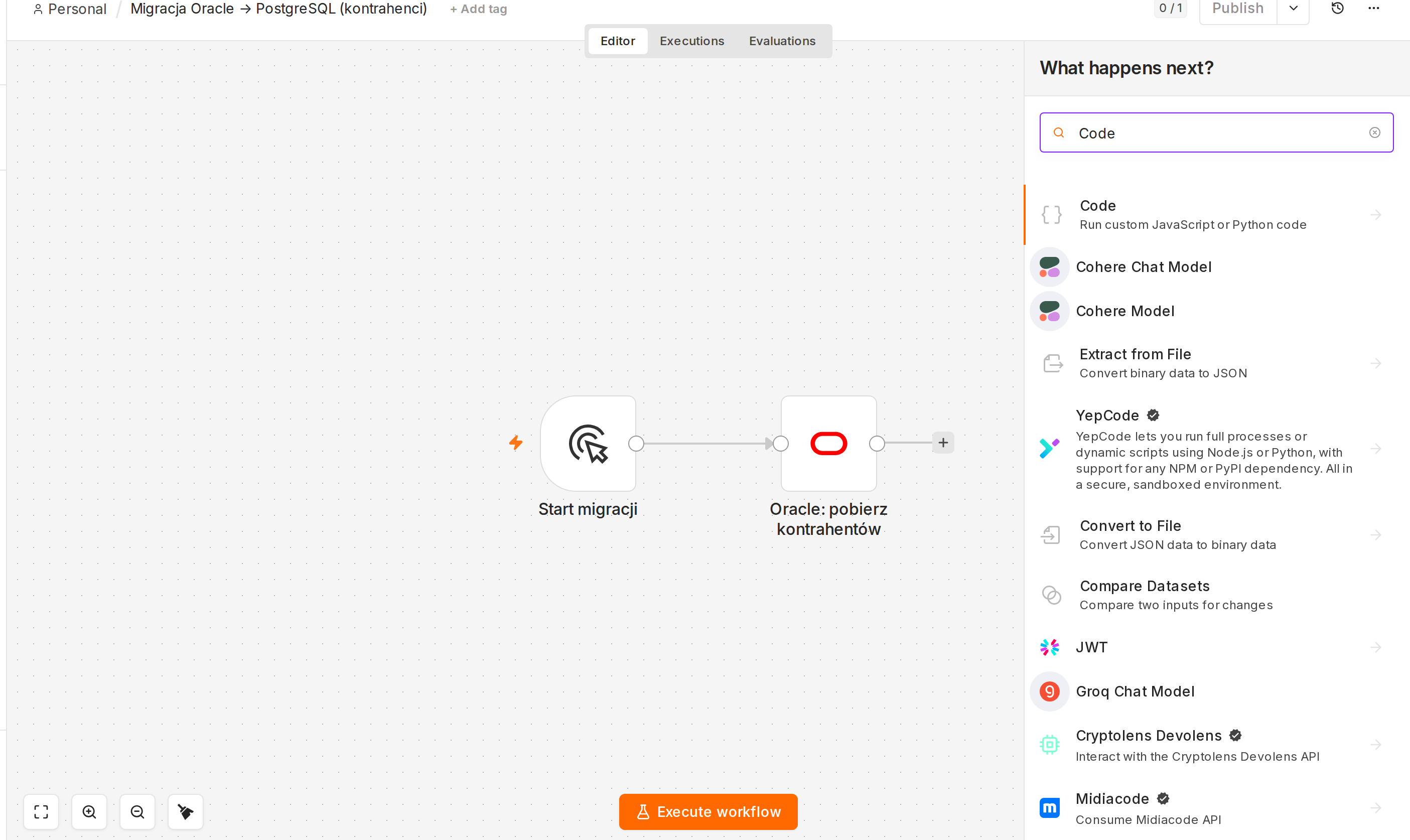Click the Add tag link
Image resolution: width=1410 pixels, height=840 pixels.
478,9
